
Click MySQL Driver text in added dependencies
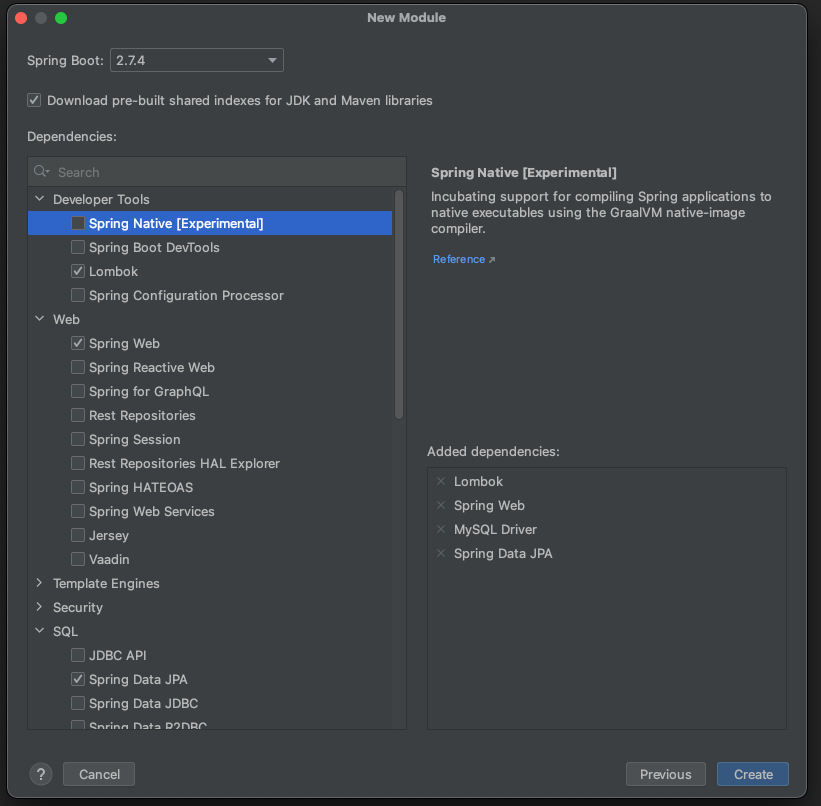point(495,529)
